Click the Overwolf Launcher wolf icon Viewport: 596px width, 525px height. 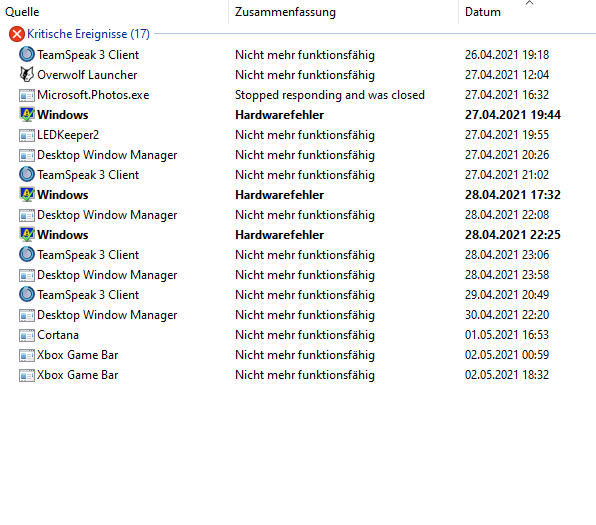[27, 74]
